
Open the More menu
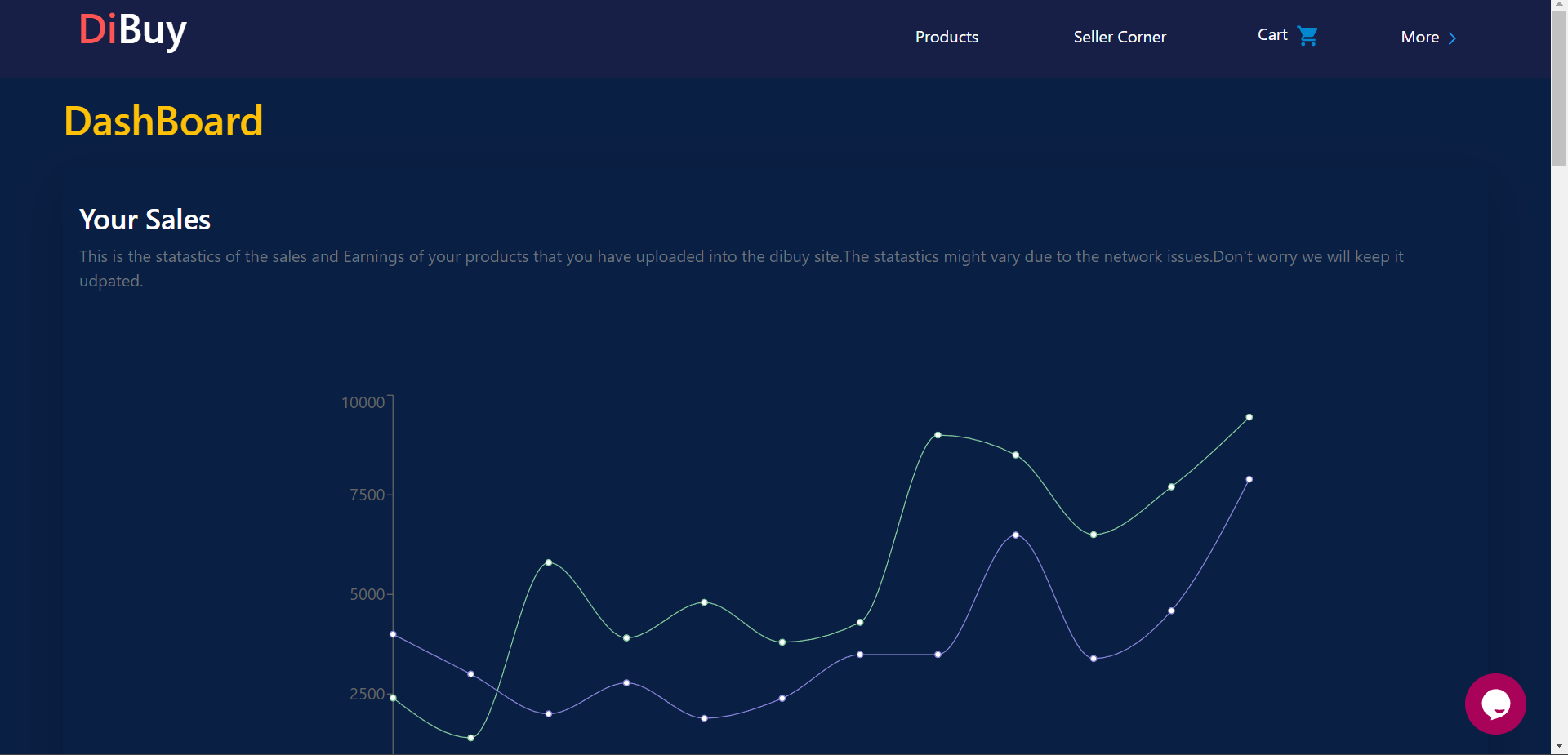click(x=1428, y=37)
